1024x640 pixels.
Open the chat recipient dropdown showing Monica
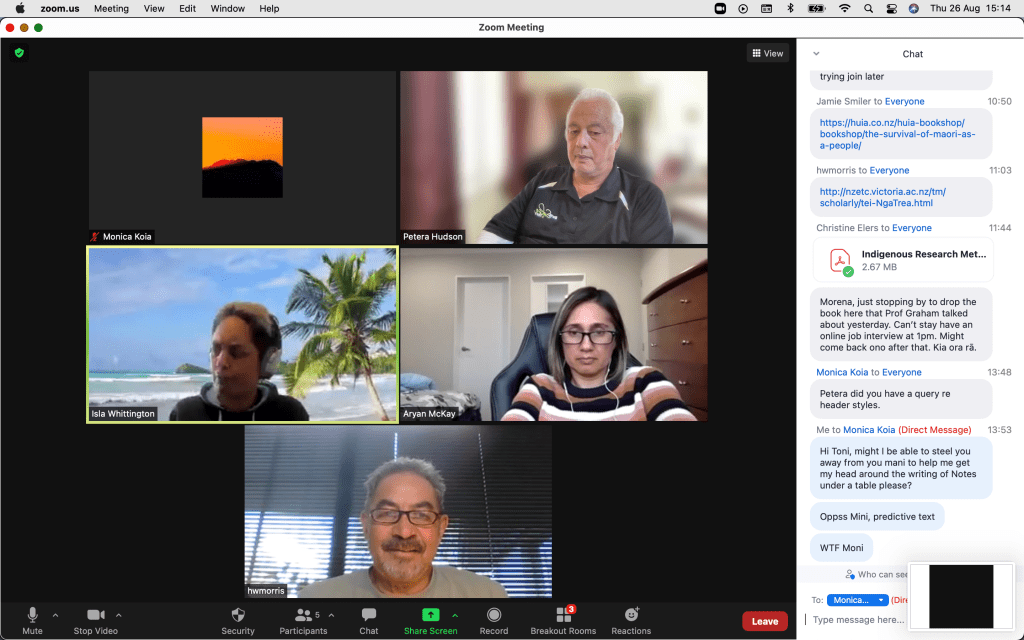click(857, 600)
